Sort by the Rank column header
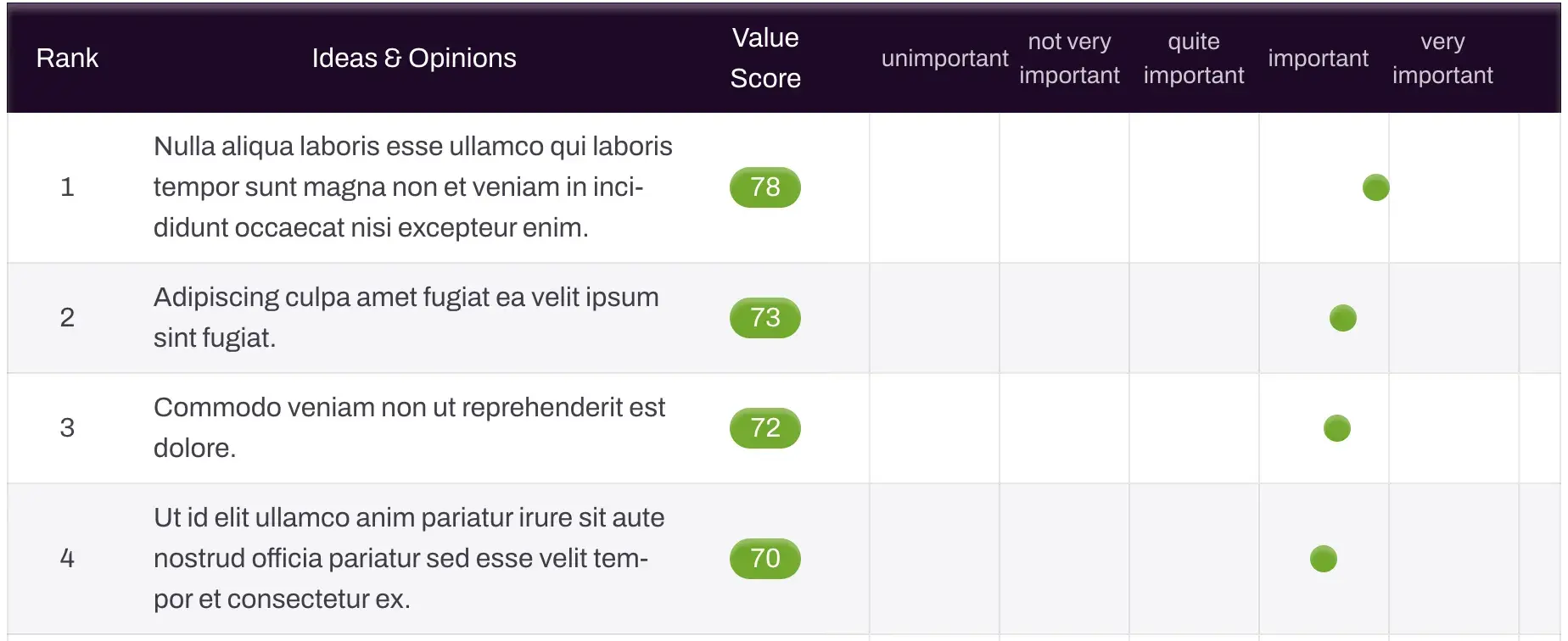The width and height of the screenshot is (1568, 641). [67, 58]
